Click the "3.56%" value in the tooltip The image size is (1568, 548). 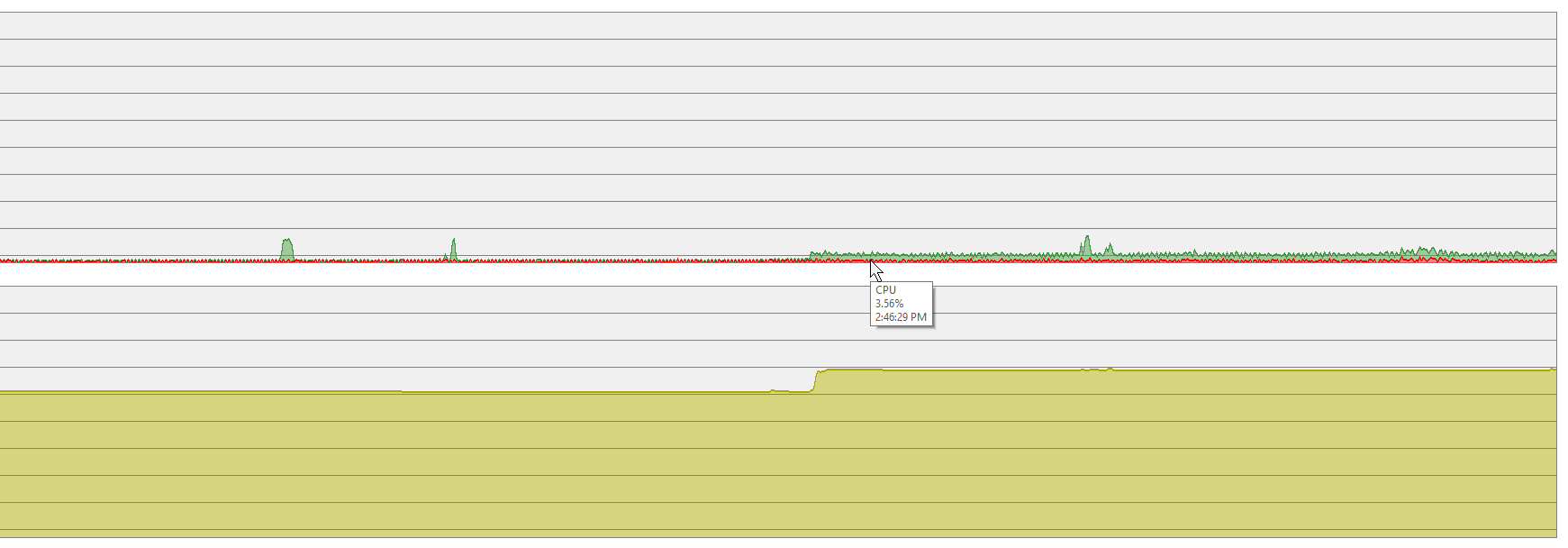889,304
